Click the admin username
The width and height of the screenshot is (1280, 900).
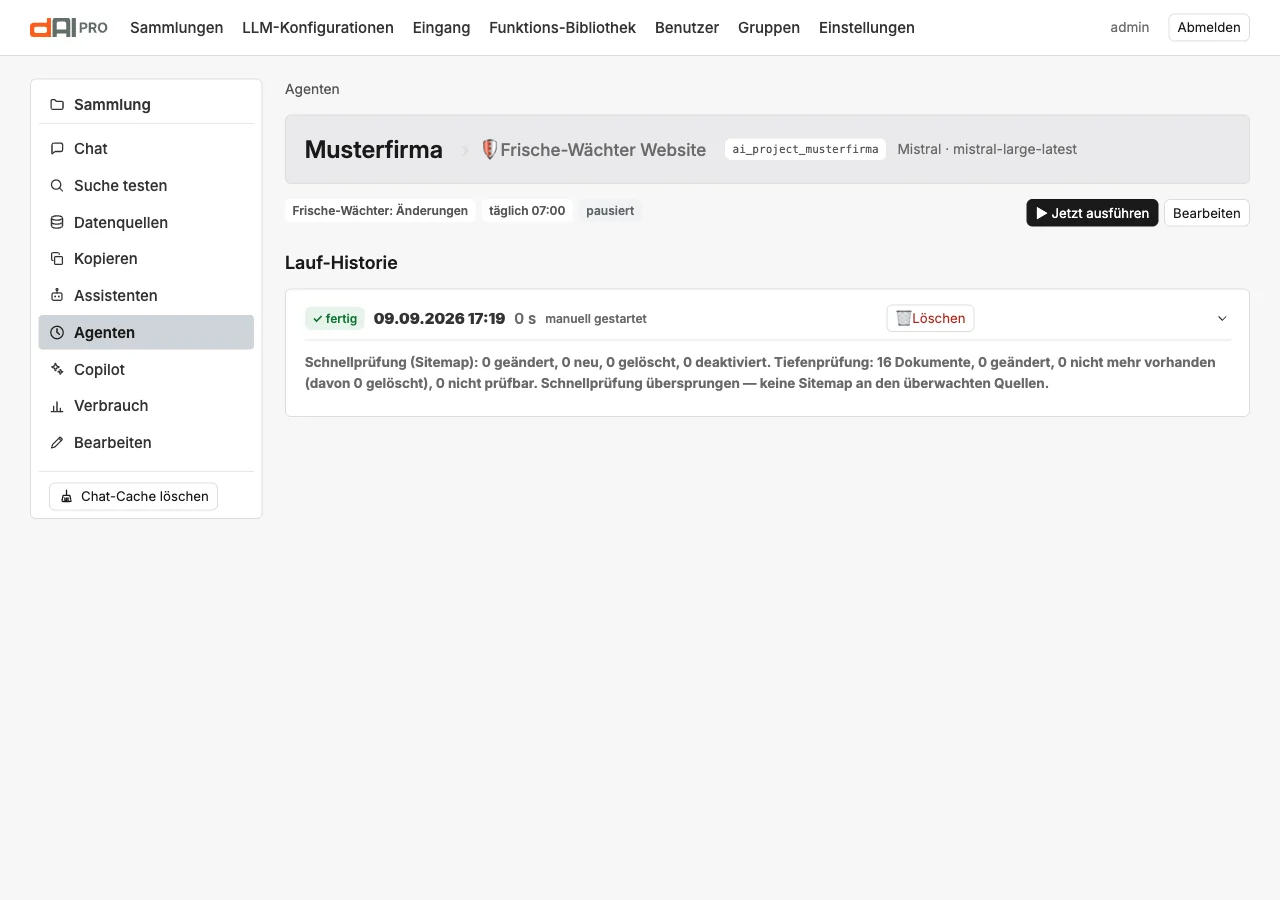(x=1130, y=28)
